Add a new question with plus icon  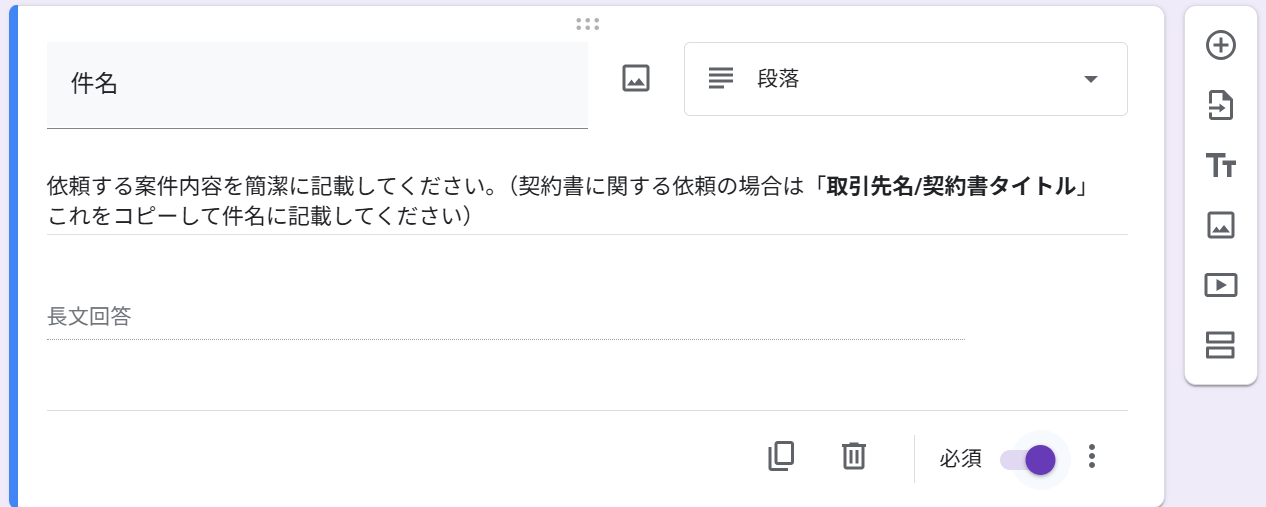point(1221,45)
